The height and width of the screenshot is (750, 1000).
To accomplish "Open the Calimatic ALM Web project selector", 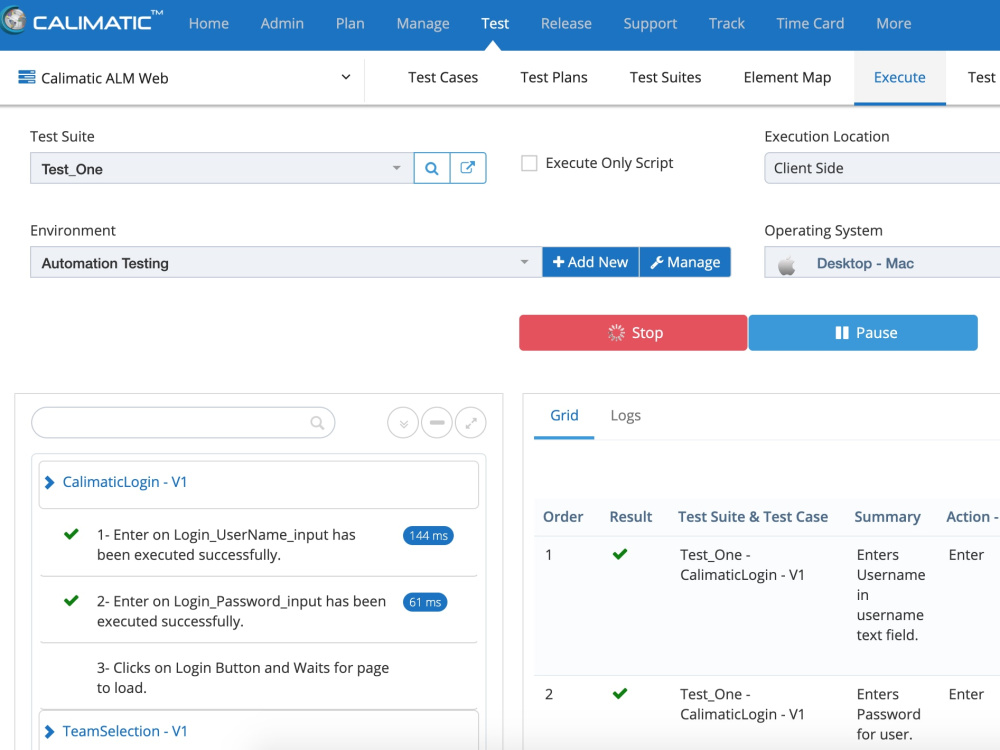I will (185, 78).
